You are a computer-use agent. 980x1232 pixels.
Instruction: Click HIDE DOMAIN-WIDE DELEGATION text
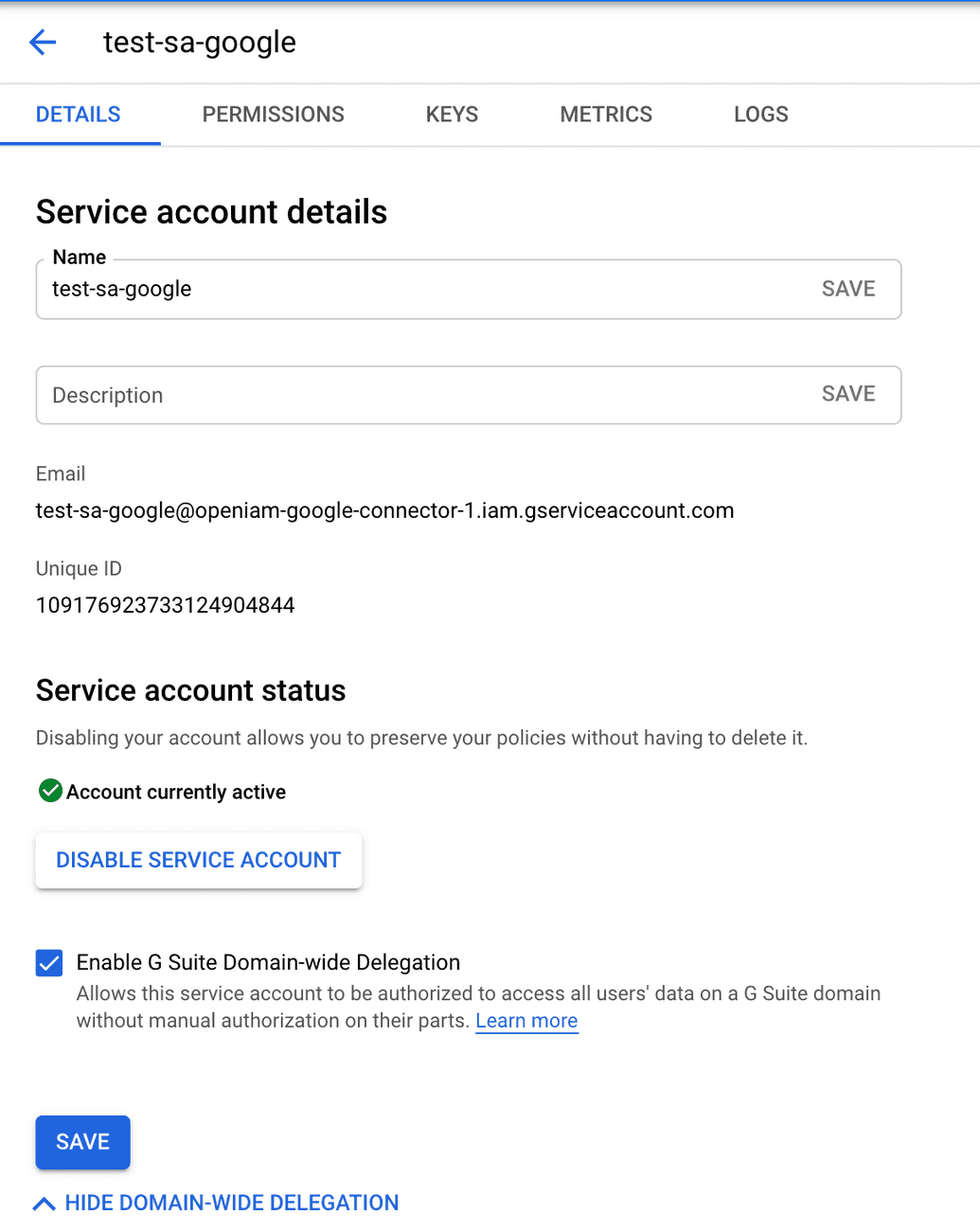[231, 1203]
